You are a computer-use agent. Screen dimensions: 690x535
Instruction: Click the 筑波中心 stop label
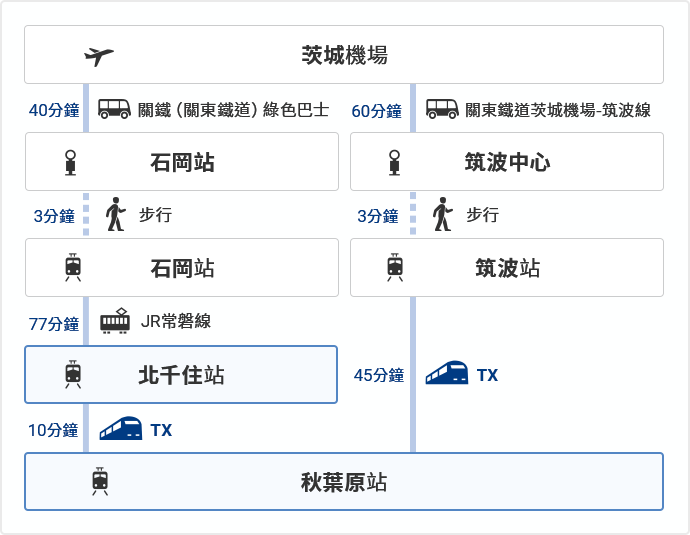[507, 162]
